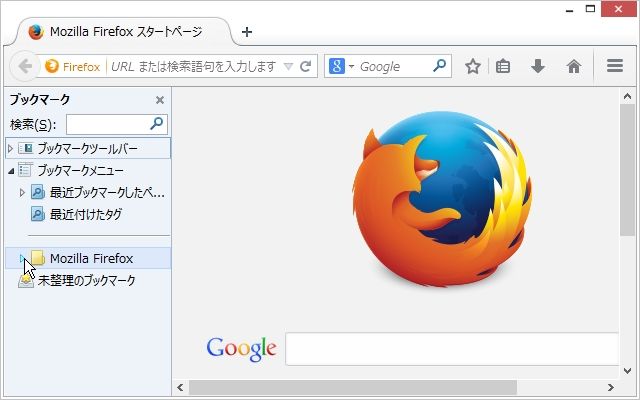Go to home page icon
This screenshot has width=640, height=400.
573,66
